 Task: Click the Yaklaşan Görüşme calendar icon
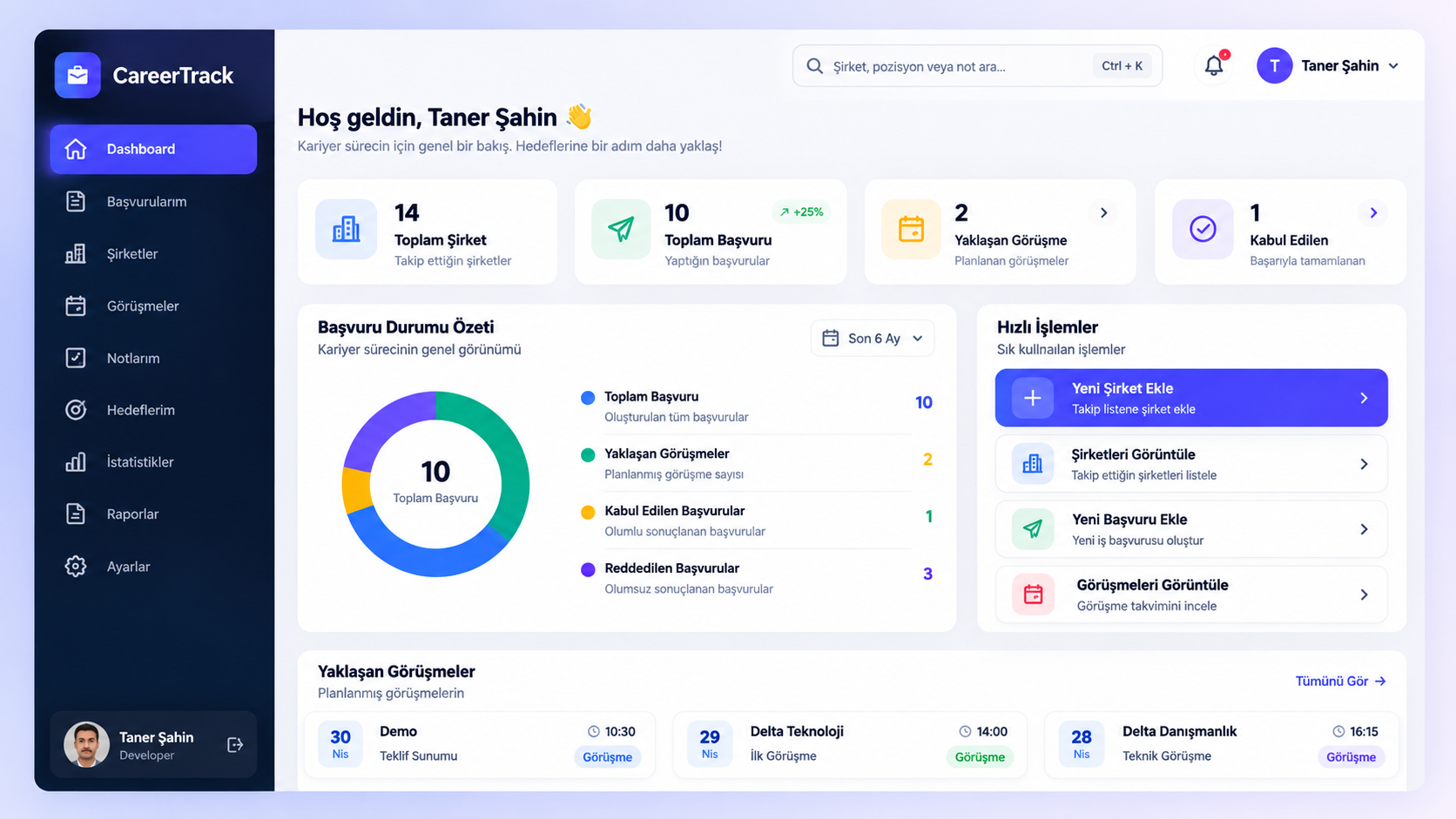[911, 229]
